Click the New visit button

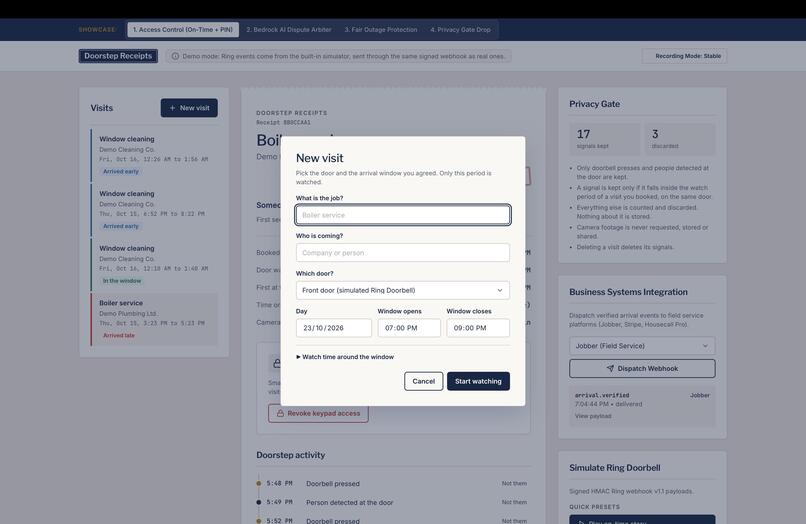pos(189,108)
